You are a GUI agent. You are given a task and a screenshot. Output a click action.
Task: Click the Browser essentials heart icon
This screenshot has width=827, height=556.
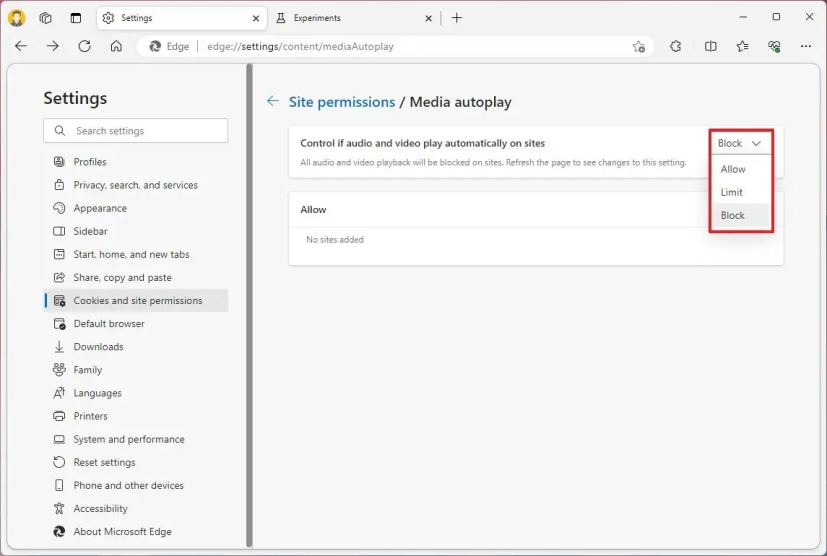point(774,46)
